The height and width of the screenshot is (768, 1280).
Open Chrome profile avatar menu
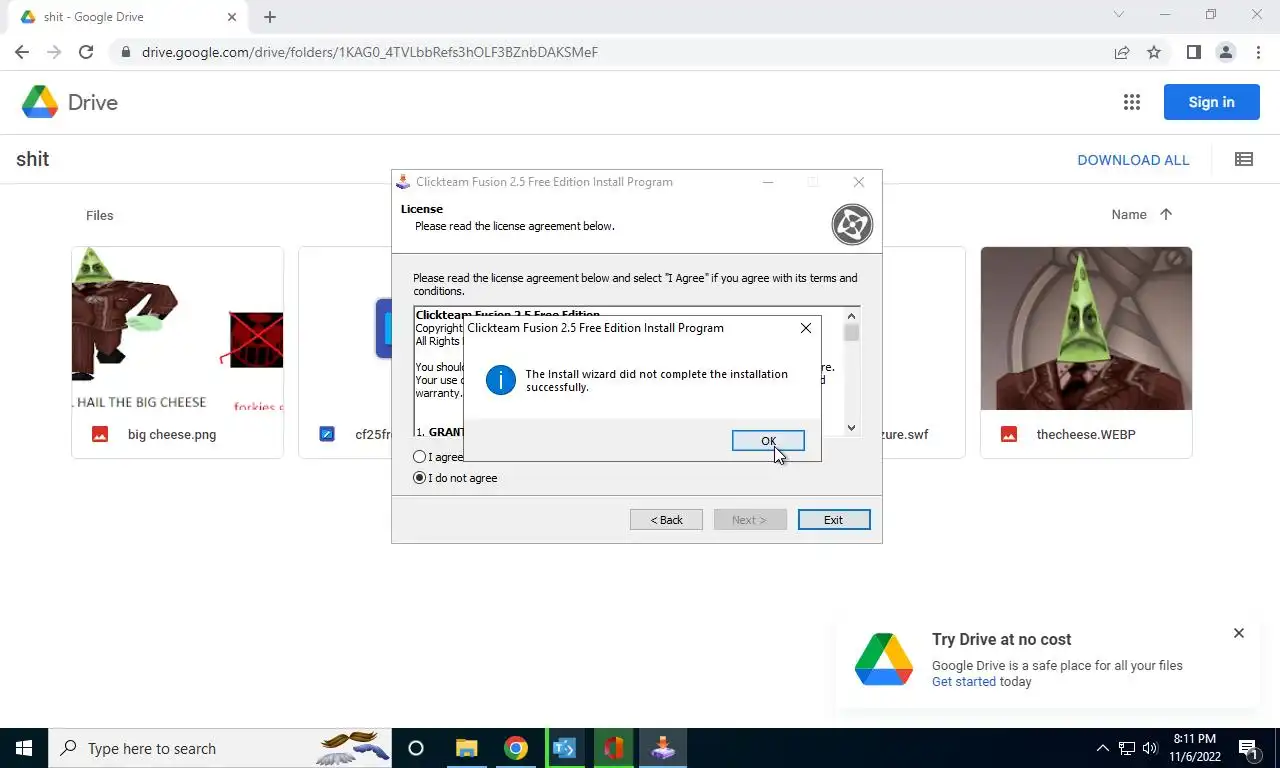point(1226,52)
